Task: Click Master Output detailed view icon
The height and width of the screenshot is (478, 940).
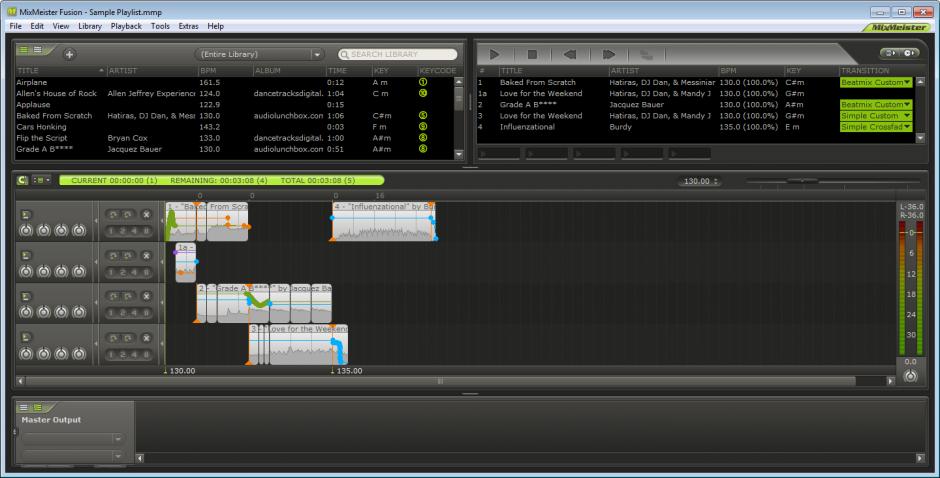Action: tap(24, 408)
